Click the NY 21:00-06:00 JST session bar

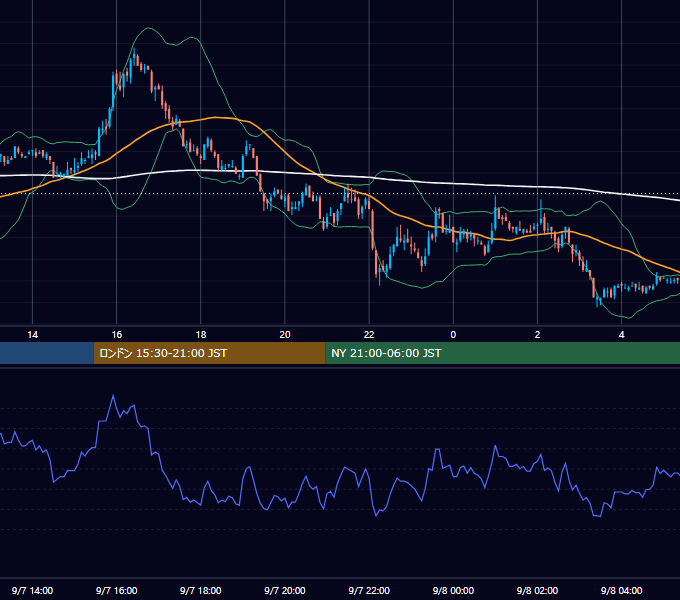click(502, 353)
